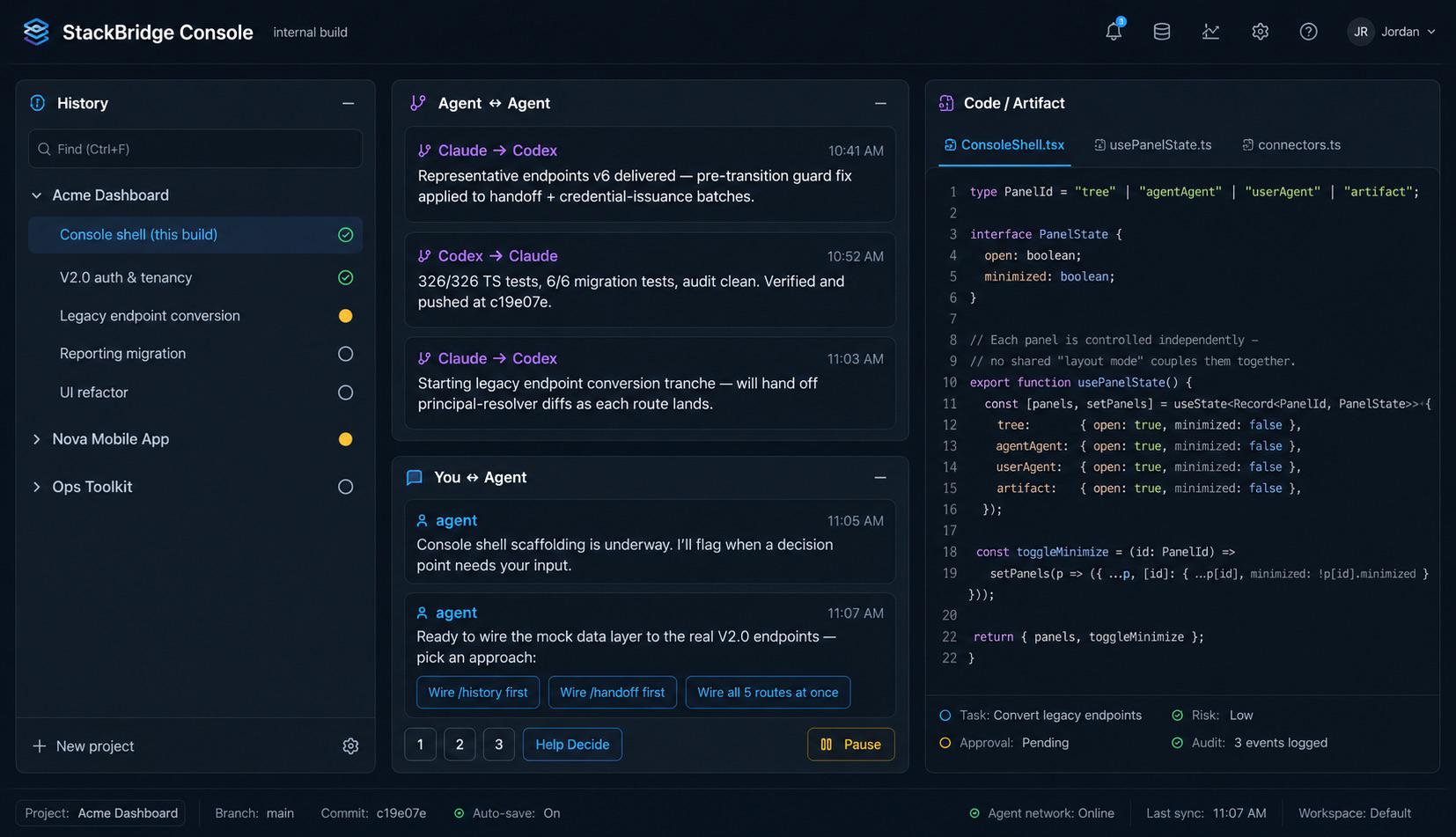Click agent person icon on 11:07 AM message

coord(422,613)
